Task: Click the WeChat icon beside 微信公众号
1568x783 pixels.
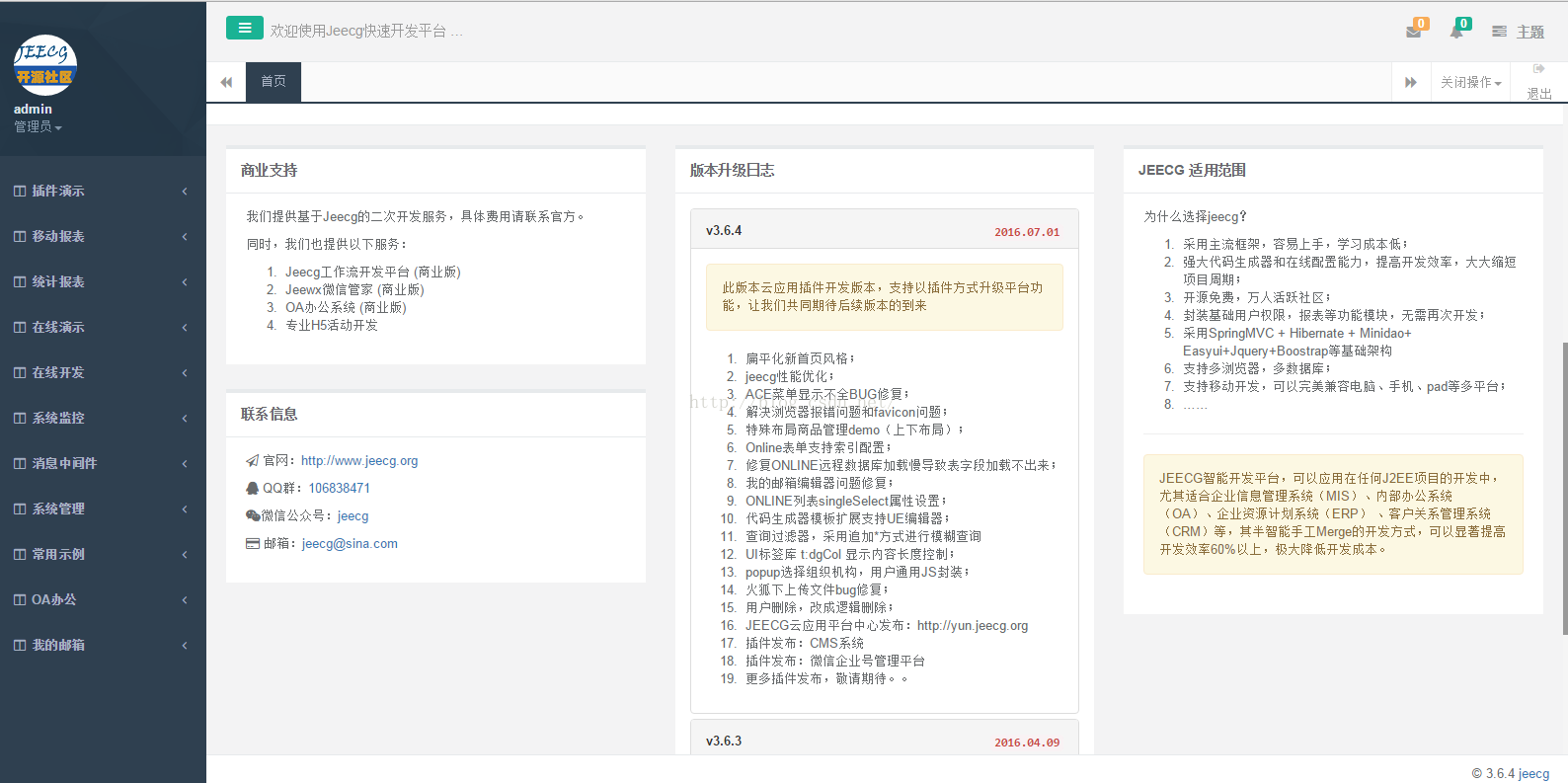Action: pos(253,515)
